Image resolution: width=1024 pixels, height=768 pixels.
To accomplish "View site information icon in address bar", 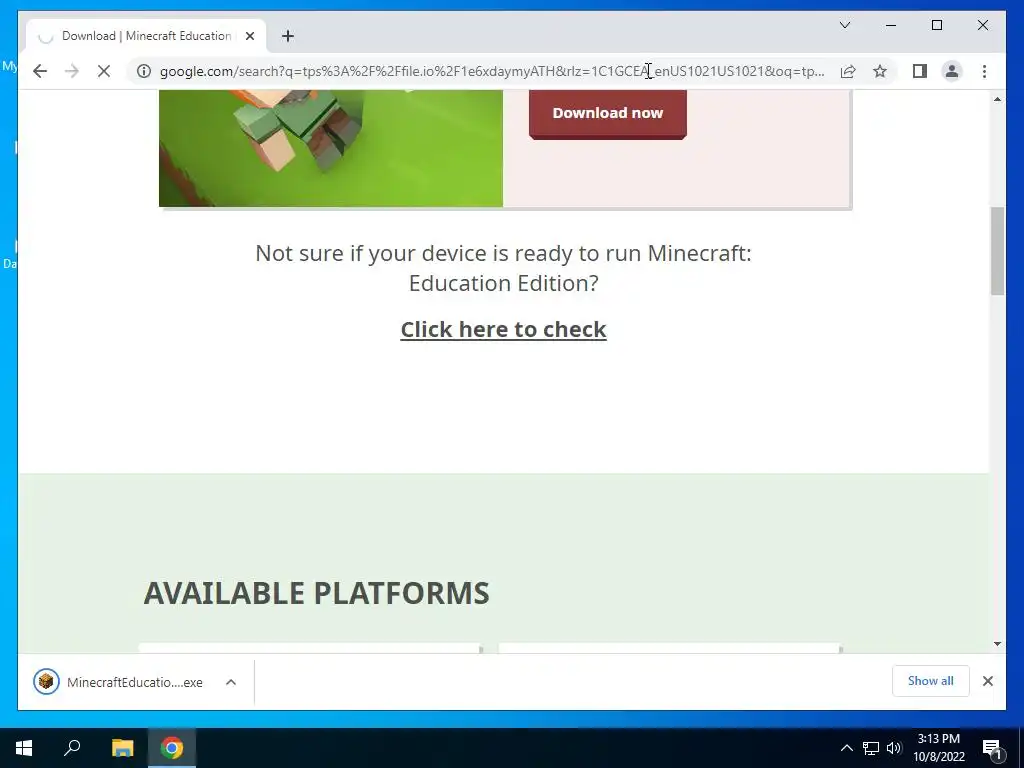I will (x=144, y=71).
